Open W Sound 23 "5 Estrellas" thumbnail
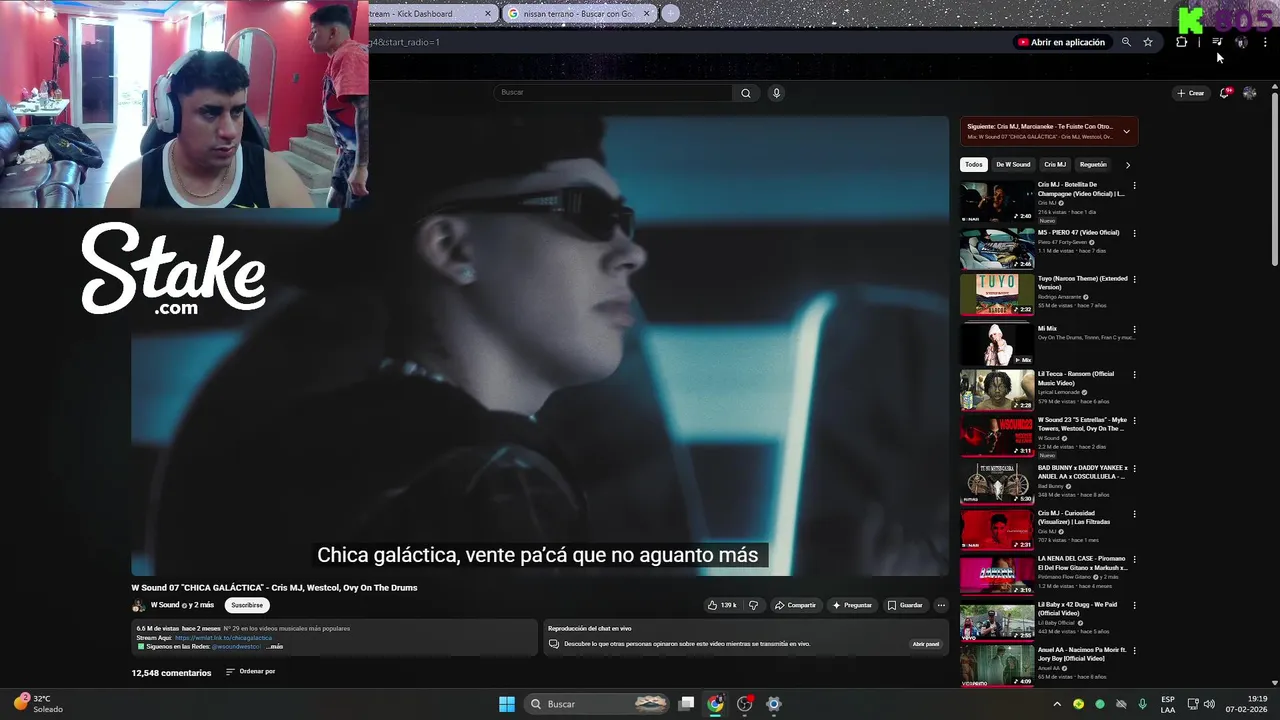 point(997,436)
